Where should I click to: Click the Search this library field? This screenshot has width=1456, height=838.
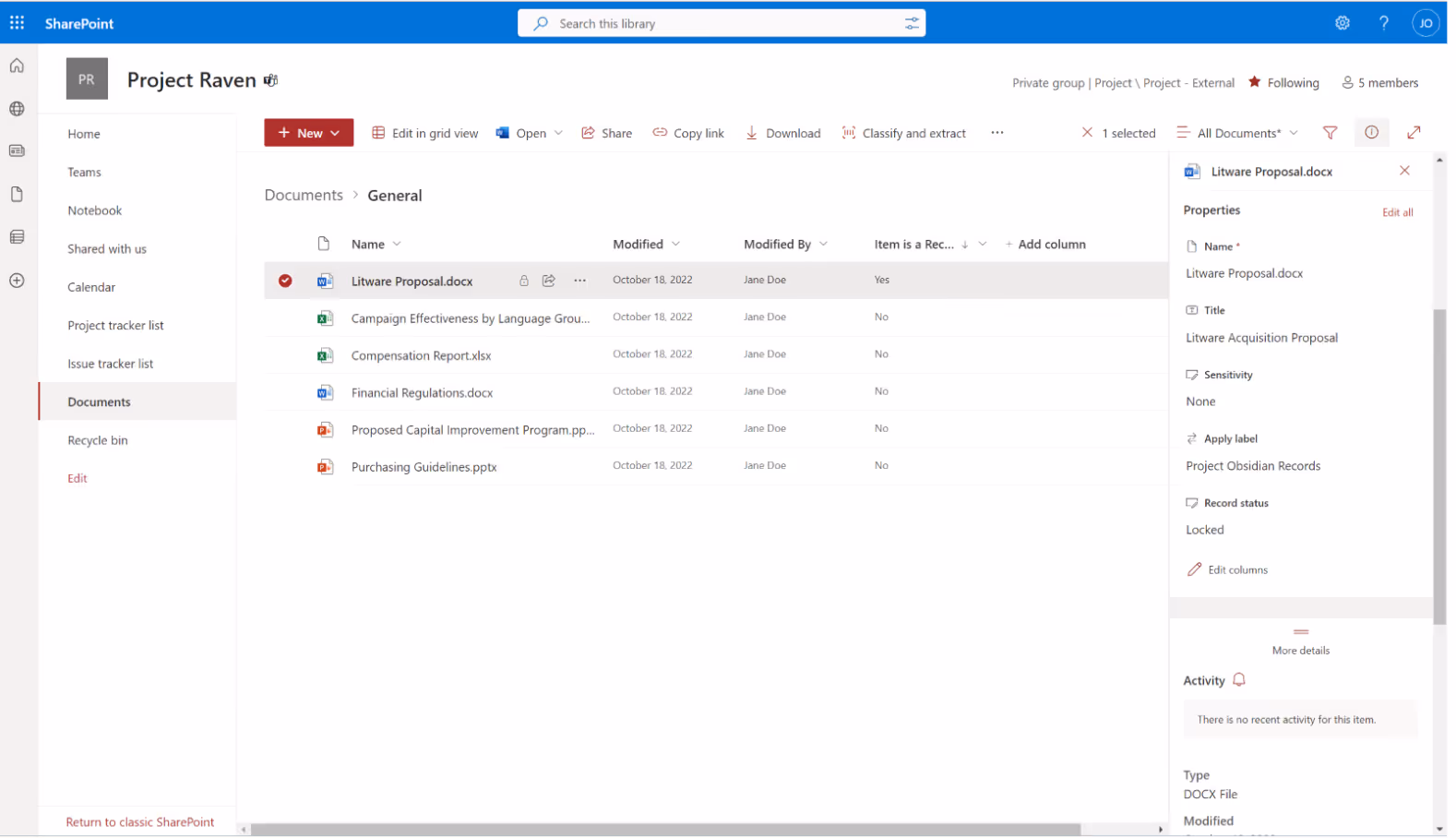click(722, 24)
